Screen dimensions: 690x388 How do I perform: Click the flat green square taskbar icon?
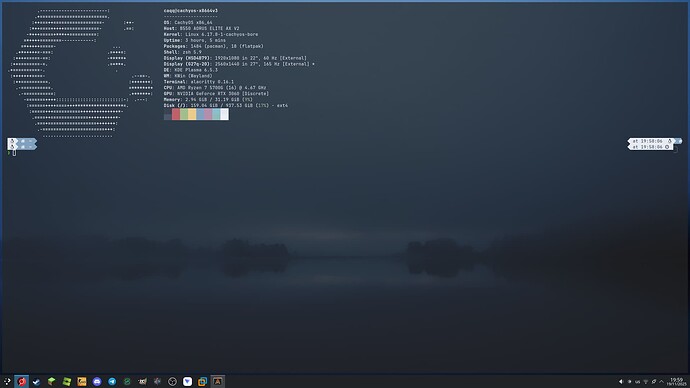pyautogui.click(x=66, y=381)
